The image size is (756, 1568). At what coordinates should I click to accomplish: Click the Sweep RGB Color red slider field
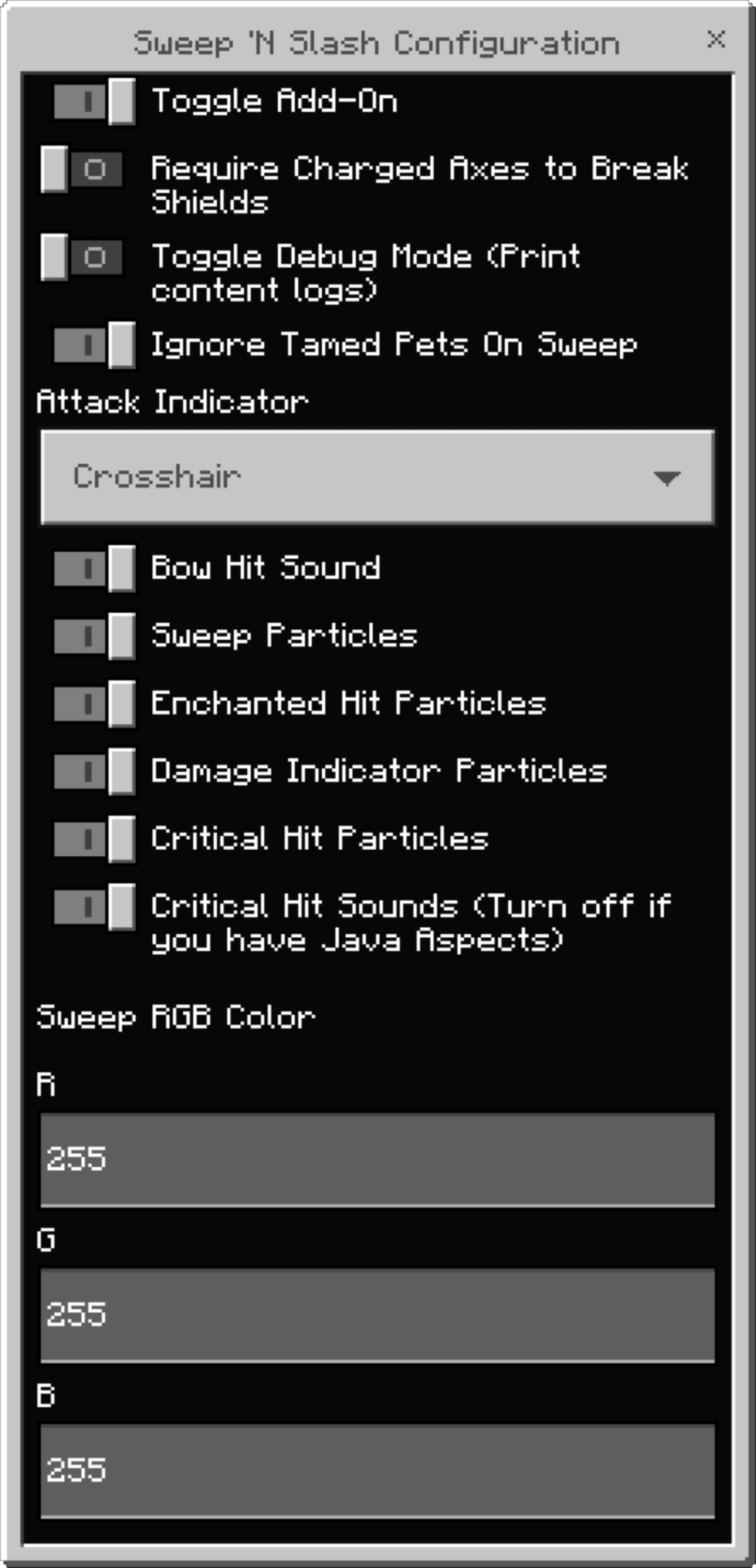(x=378, y=1160)
